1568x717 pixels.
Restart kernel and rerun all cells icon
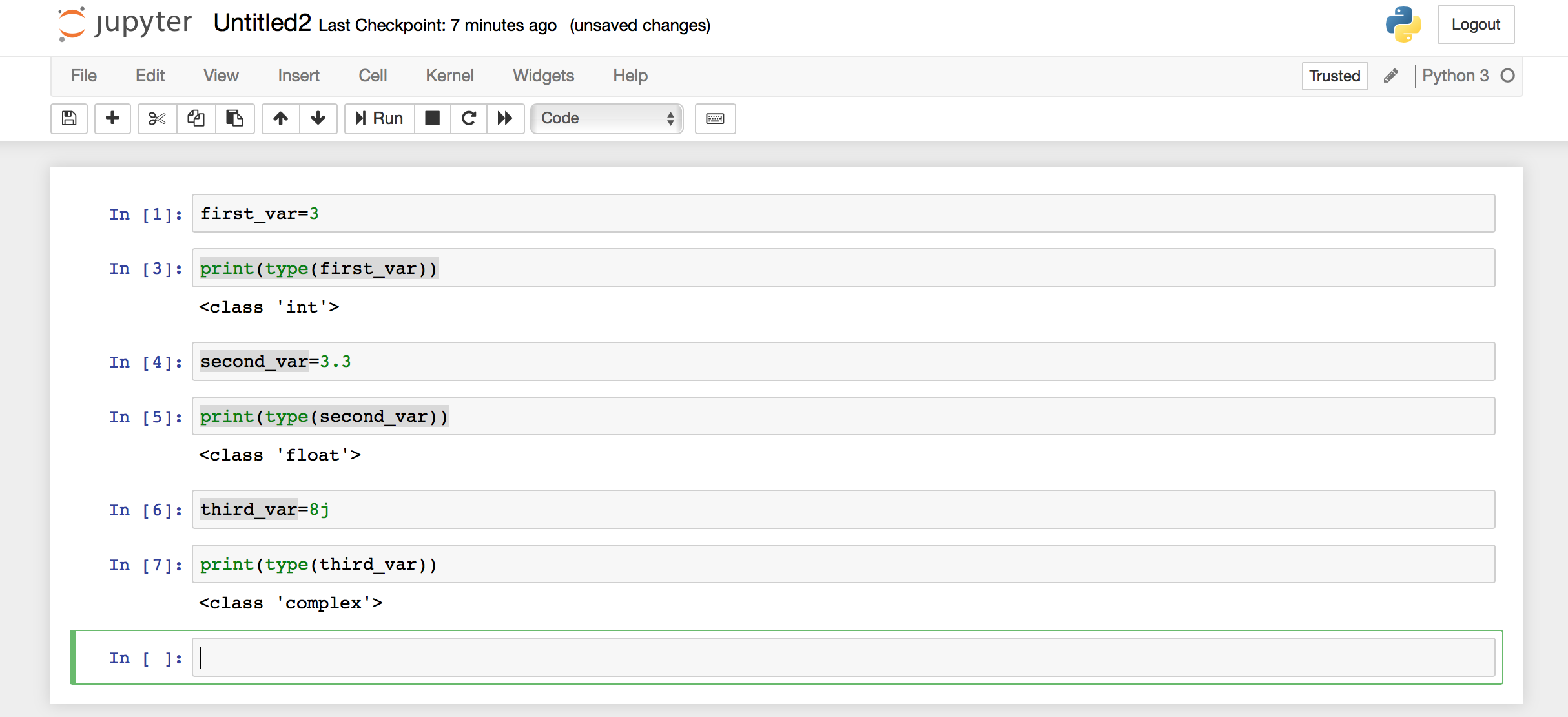505,118
